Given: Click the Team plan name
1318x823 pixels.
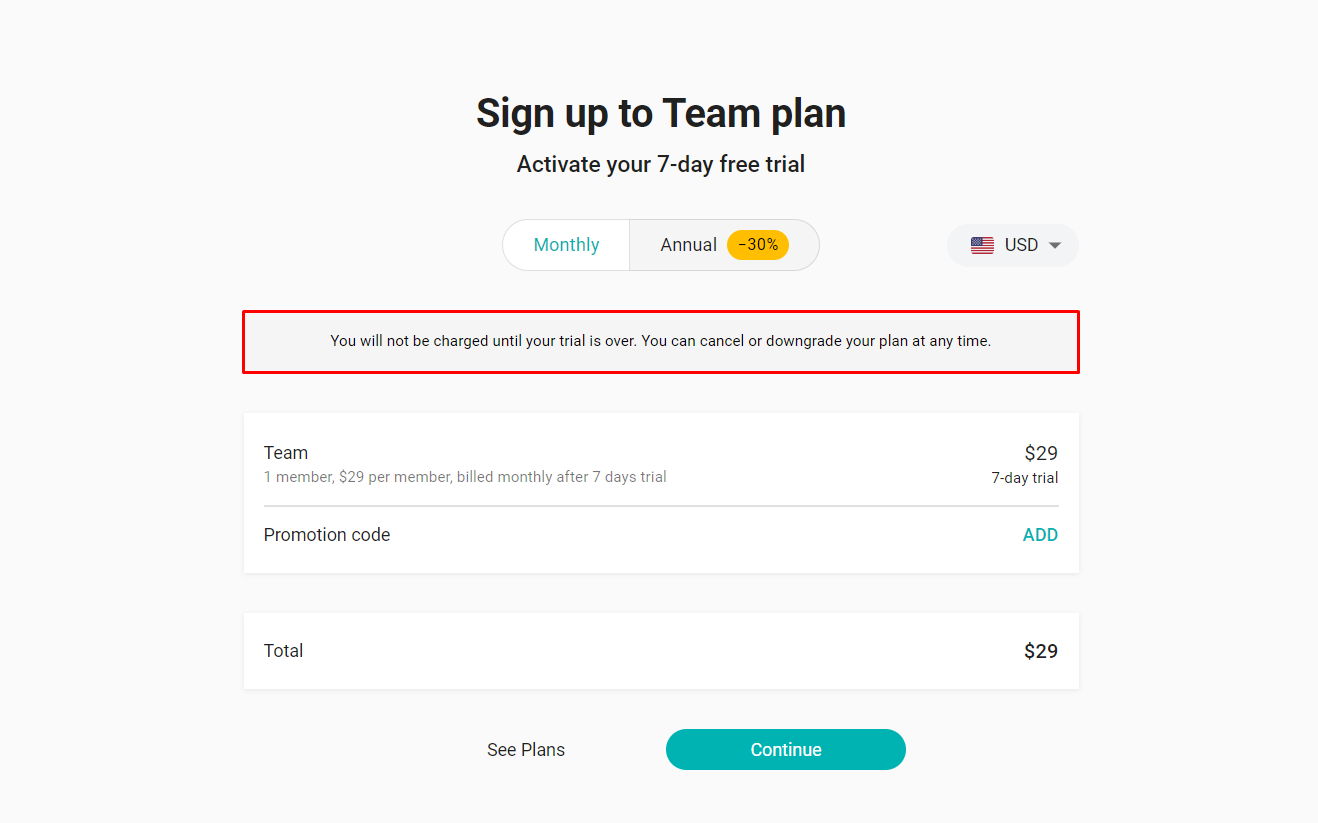Looking at the screenshot, I should click(286, 453).
